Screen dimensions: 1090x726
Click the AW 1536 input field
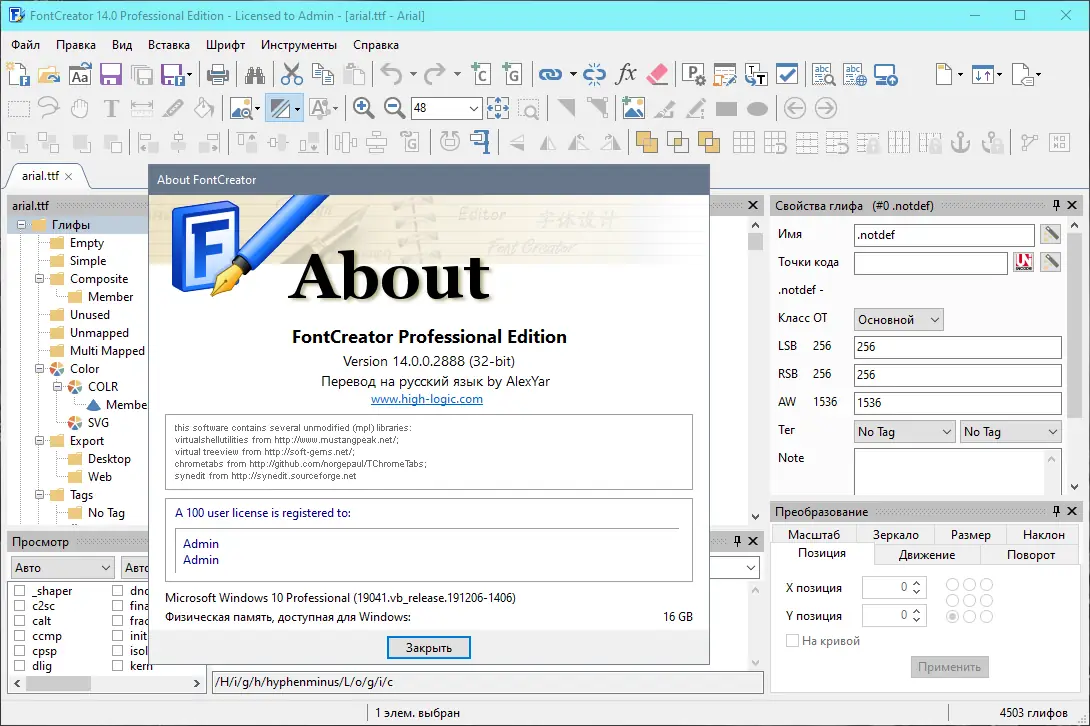pyautogui.click(x=957, y=403)
